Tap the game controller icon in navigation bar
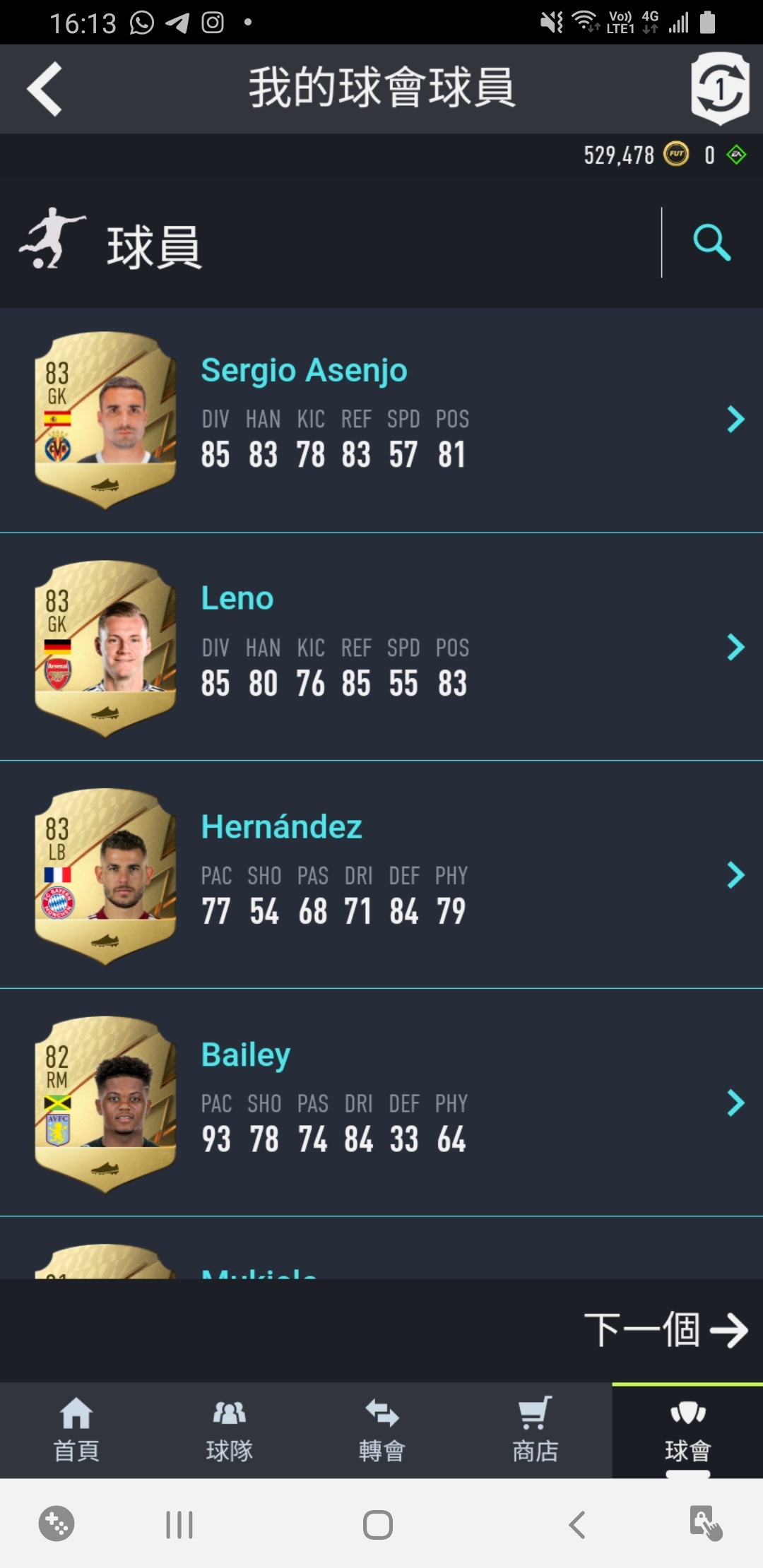 pyautogui.click(x=57, y=1524)
